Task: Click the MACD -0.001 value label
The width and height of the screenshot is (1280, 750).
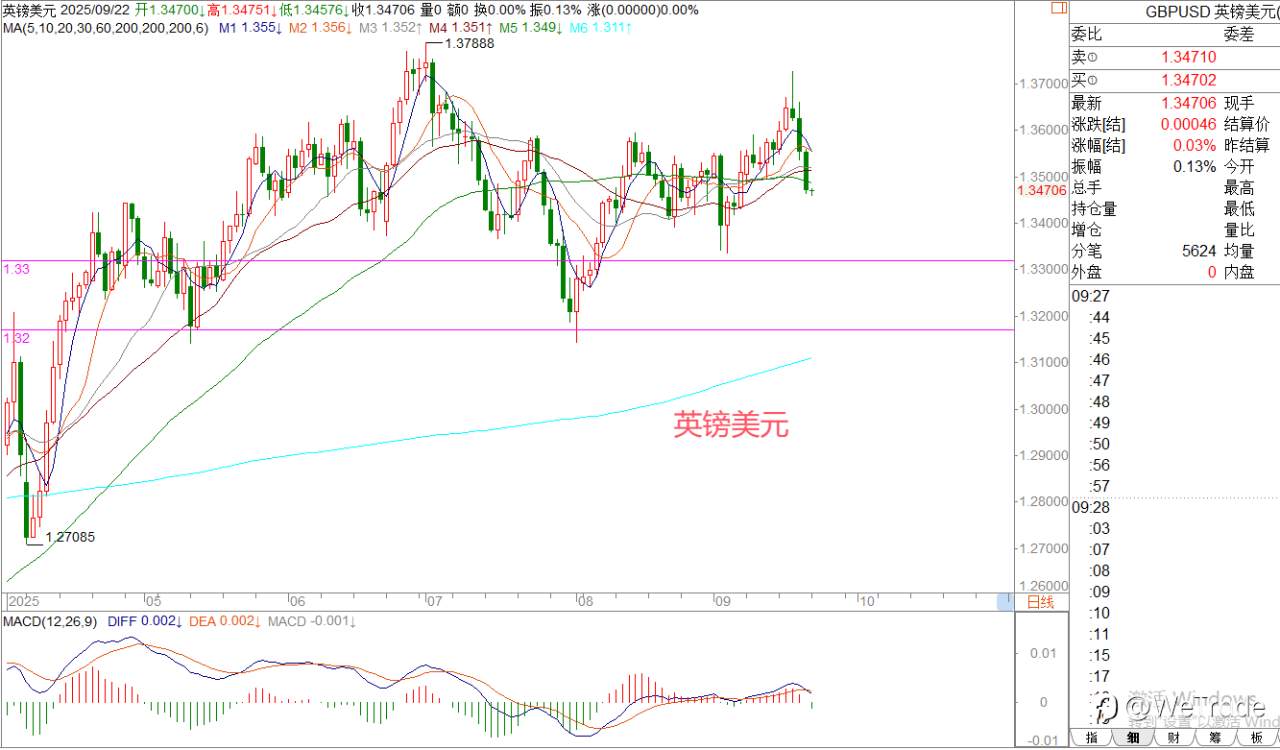Action: [x=312, y=621]
